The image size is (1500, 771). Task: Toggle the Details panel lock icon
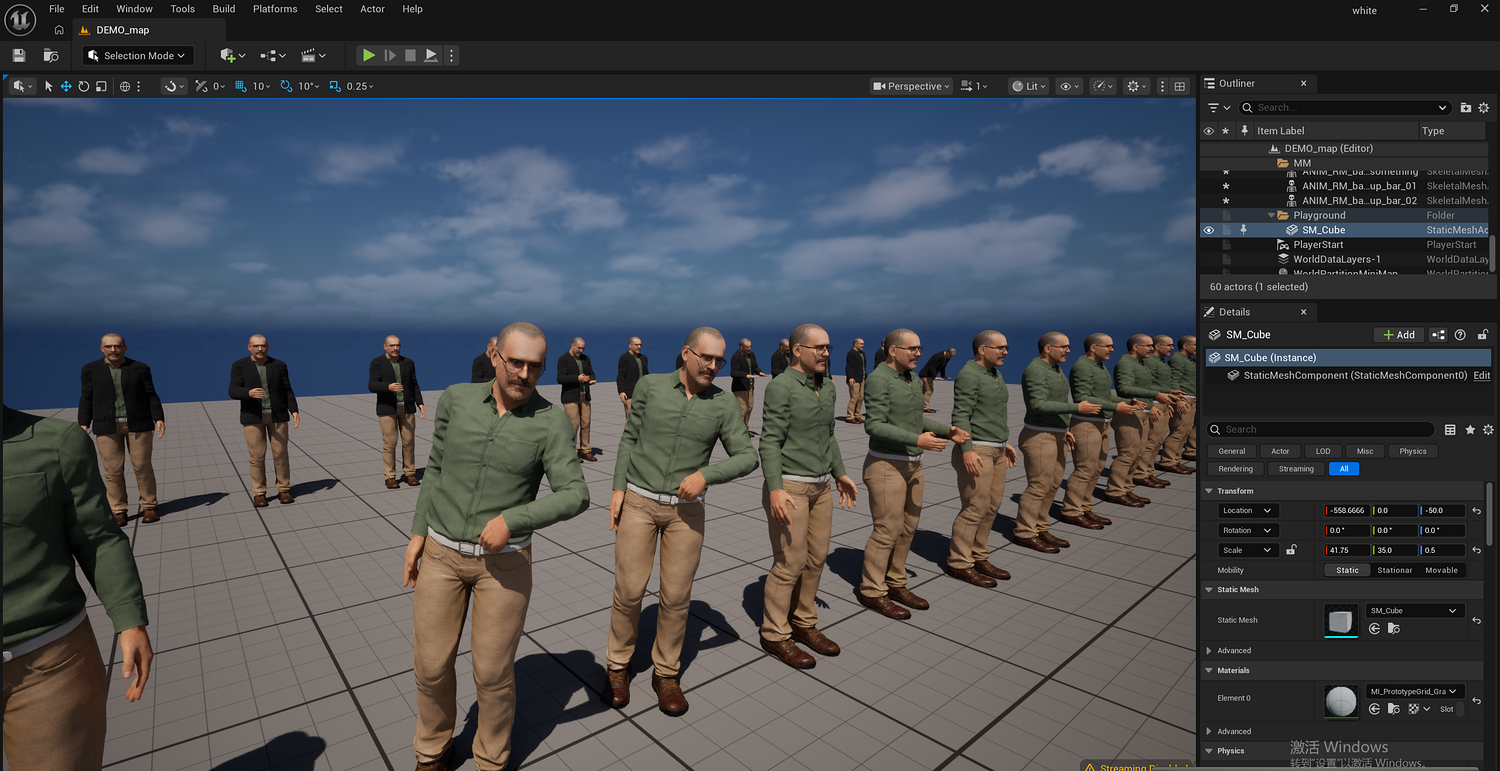1483,335
